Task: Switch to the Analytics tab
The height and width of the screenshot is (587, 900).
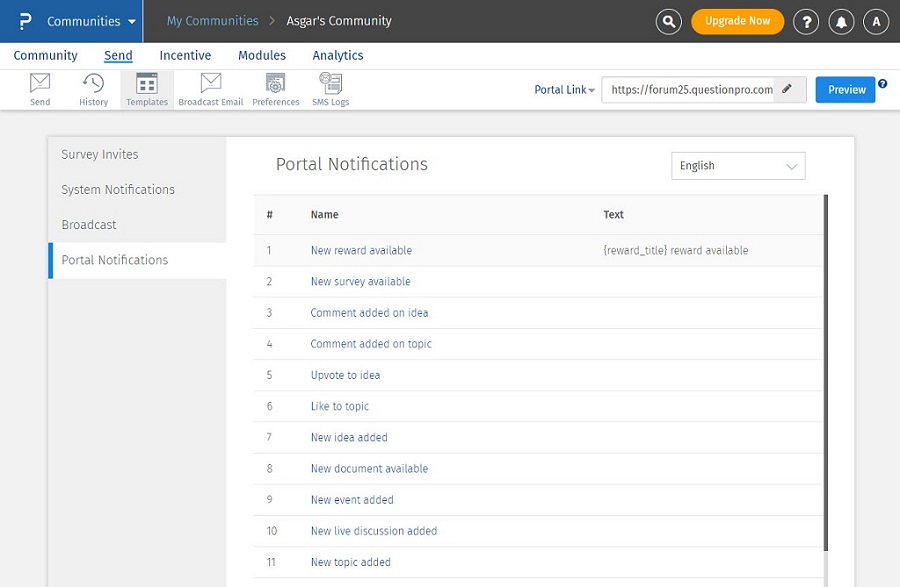Action: tap(338, 56)
